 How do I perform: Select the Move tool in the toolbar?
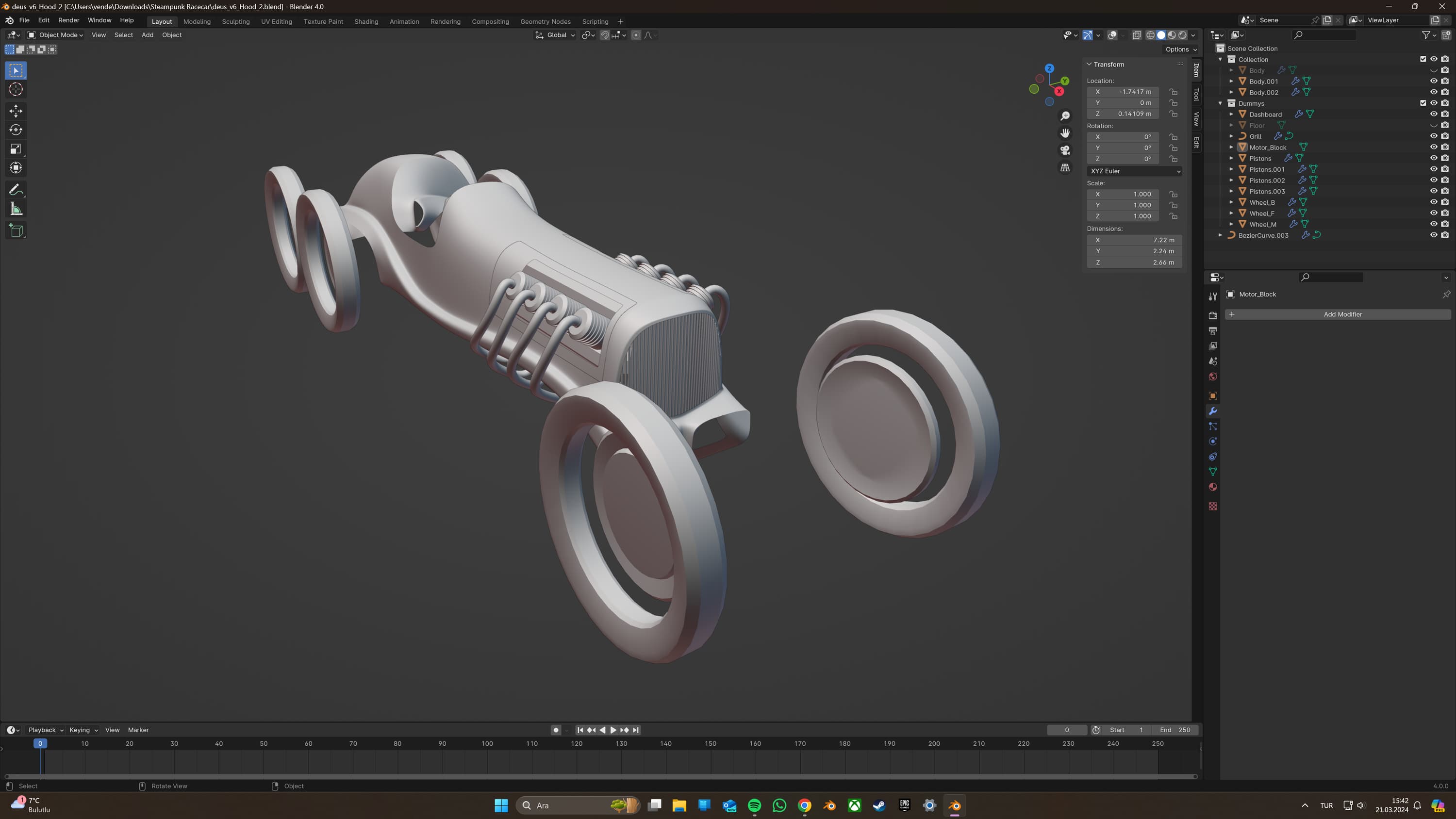(16, 111)
